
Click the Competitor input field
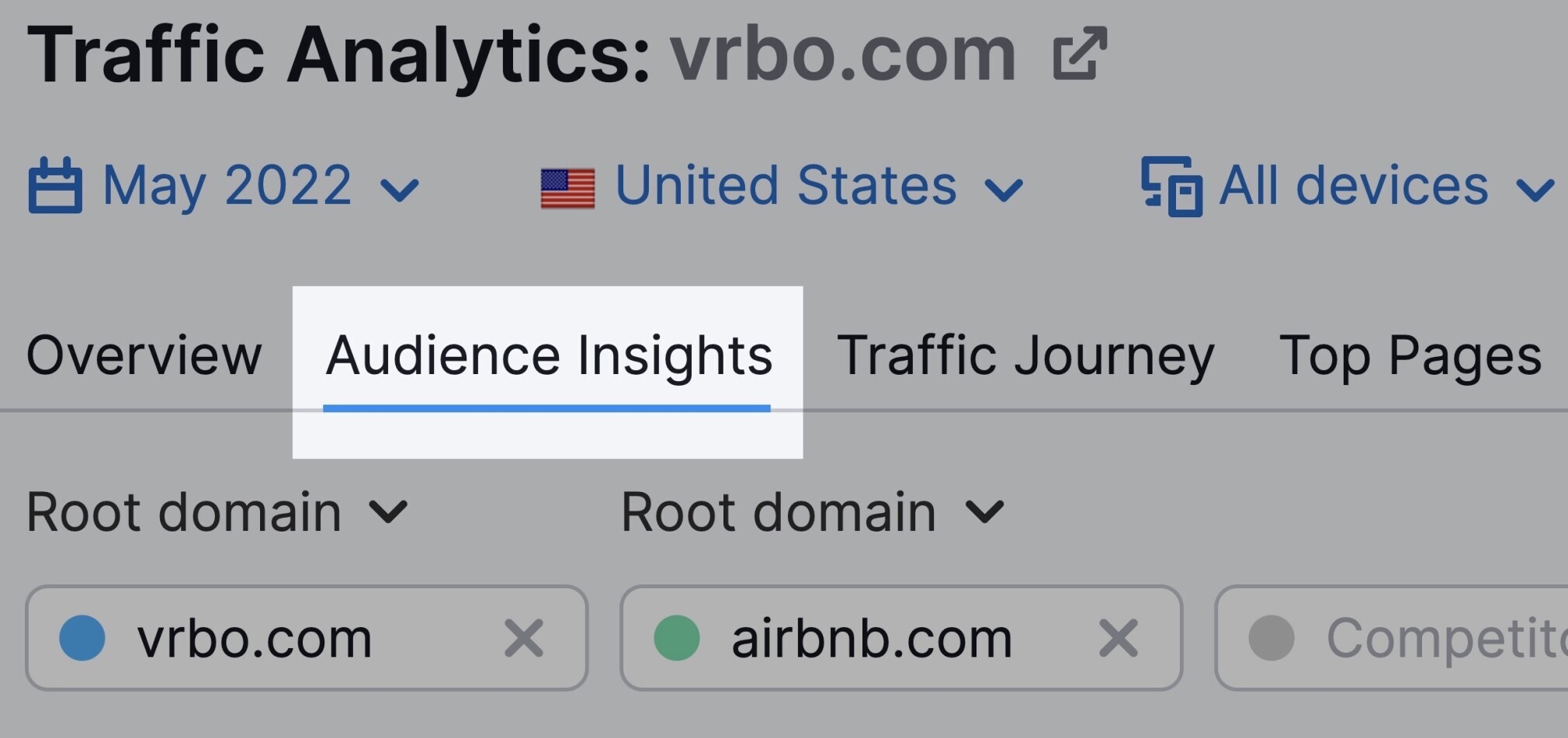click(x=1391, y=638)
